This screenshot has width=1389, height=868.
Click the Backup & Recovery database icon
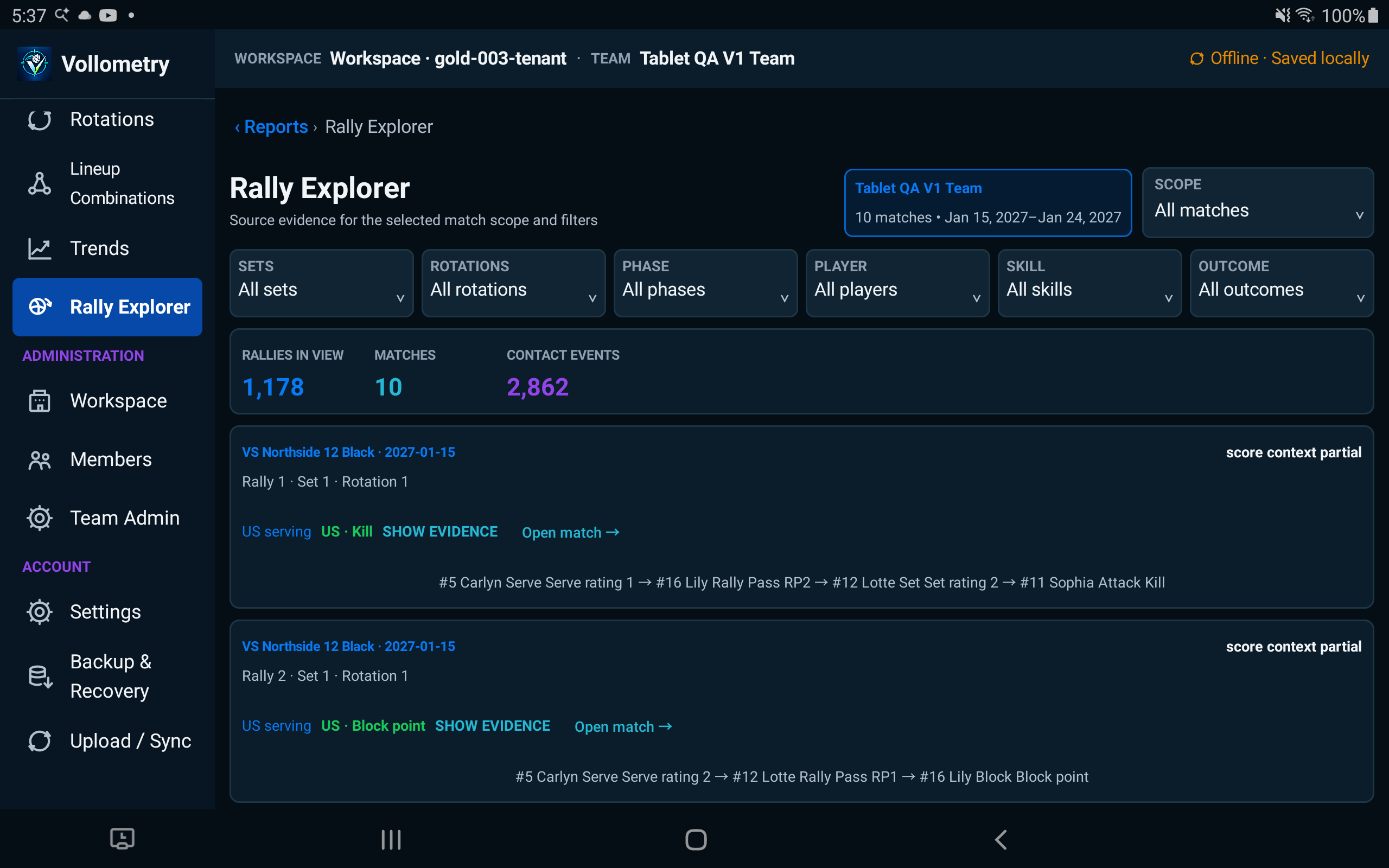[x=40, y=676]
